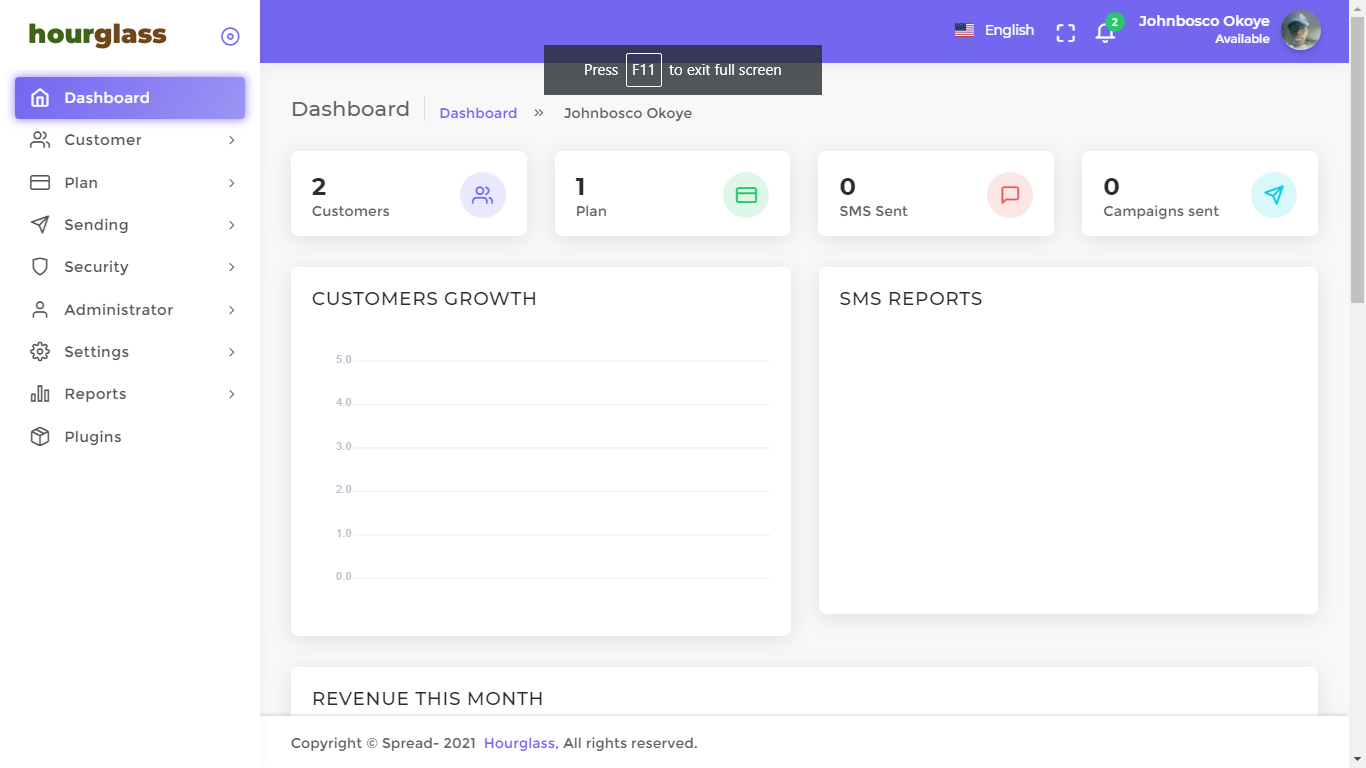Click the Dashboard breadcrumb link

point(478,113)
